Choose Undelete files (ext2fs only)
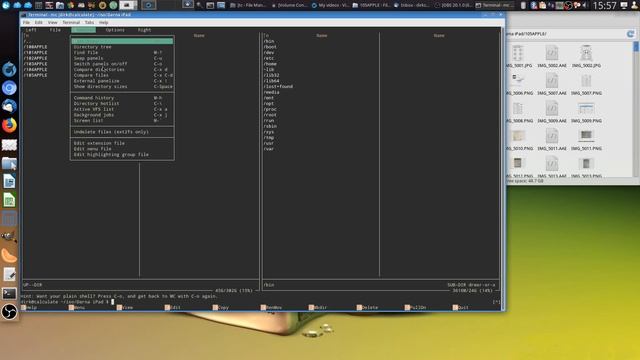640x360 pixels. (x=122, y=132)
